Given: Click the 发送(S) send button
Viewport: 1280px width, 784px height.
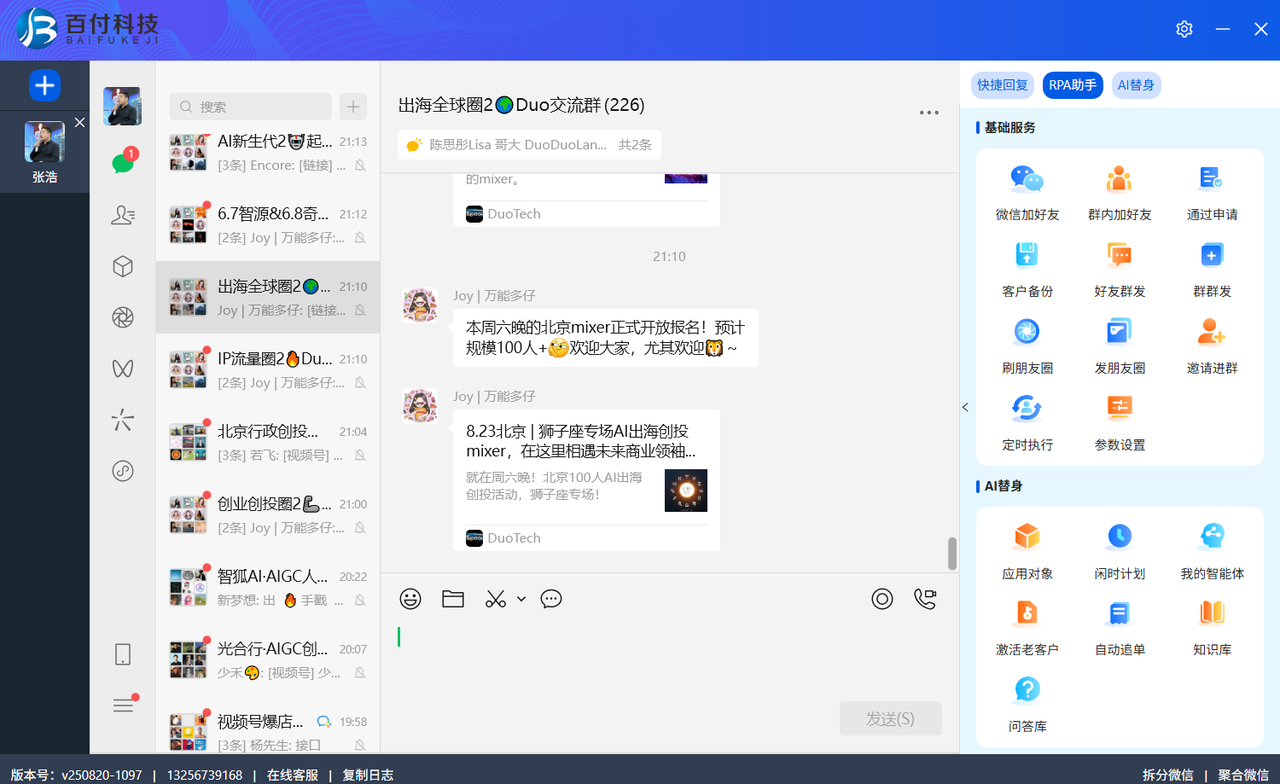Looking at the screenshot, I should pos(890,718).
